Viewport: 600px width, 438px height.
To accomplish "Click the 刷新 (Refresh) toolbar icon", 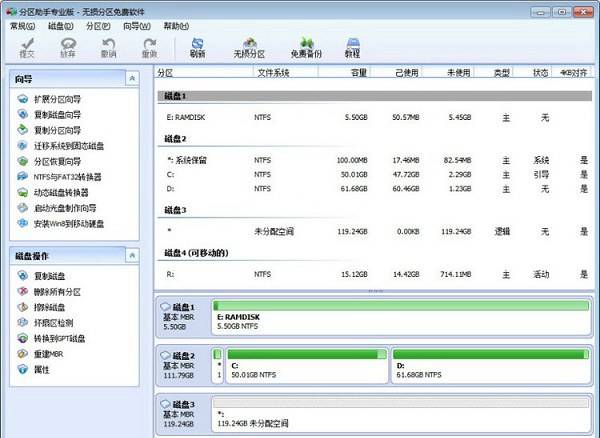I will tap(198, 47).
